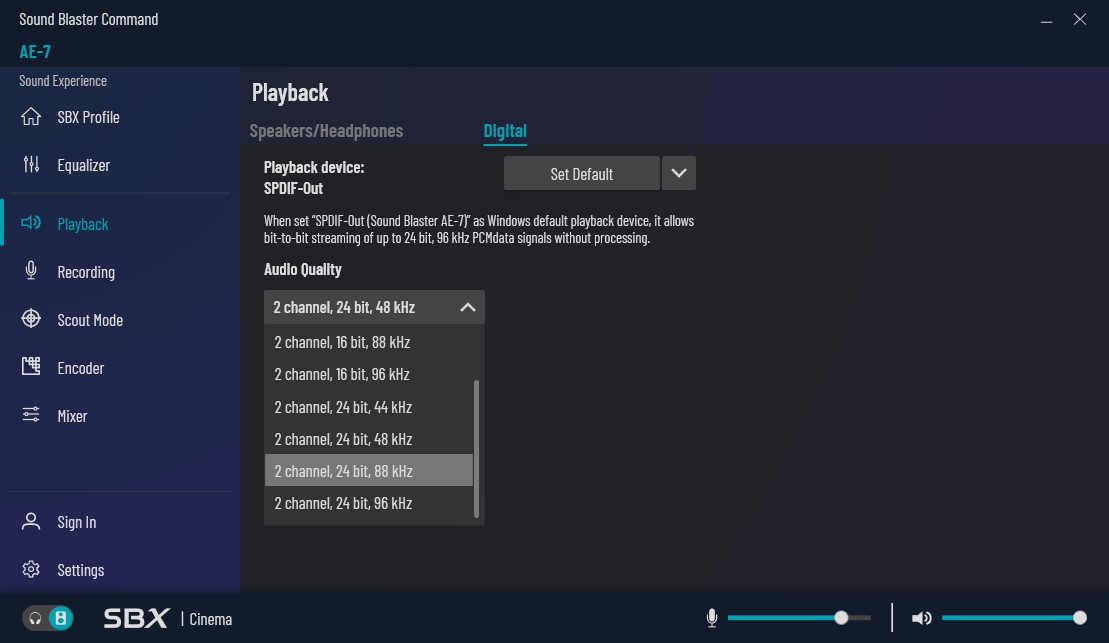Adjust the microphone volume slider

[x=799, y=618]
